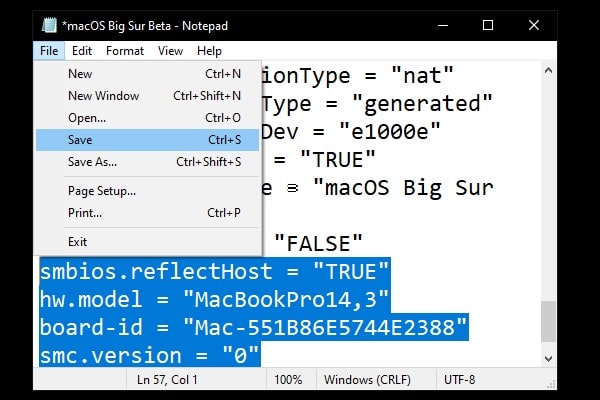Viewport: 600px width, 400px height.
Task: Open the File menu
Action: 49,51
